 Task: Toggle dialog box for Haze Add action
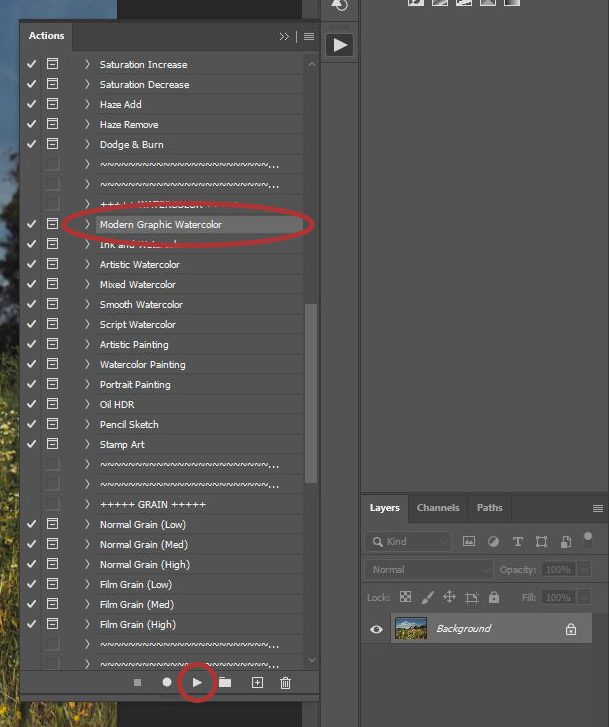52,104
